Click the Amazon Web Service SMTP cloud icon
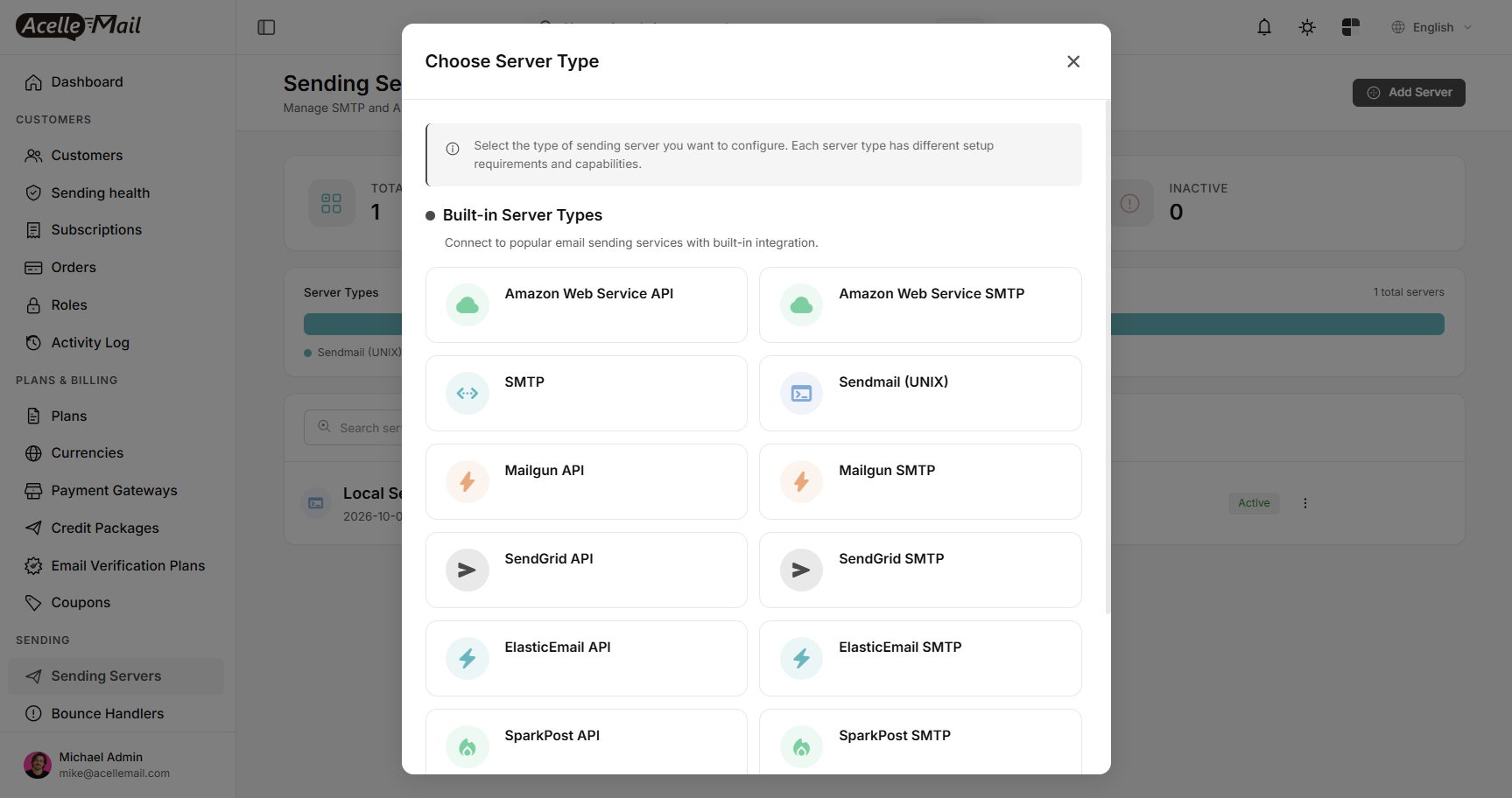The height and width of the screenshot is (798, 1512). (x=801, y=305)
